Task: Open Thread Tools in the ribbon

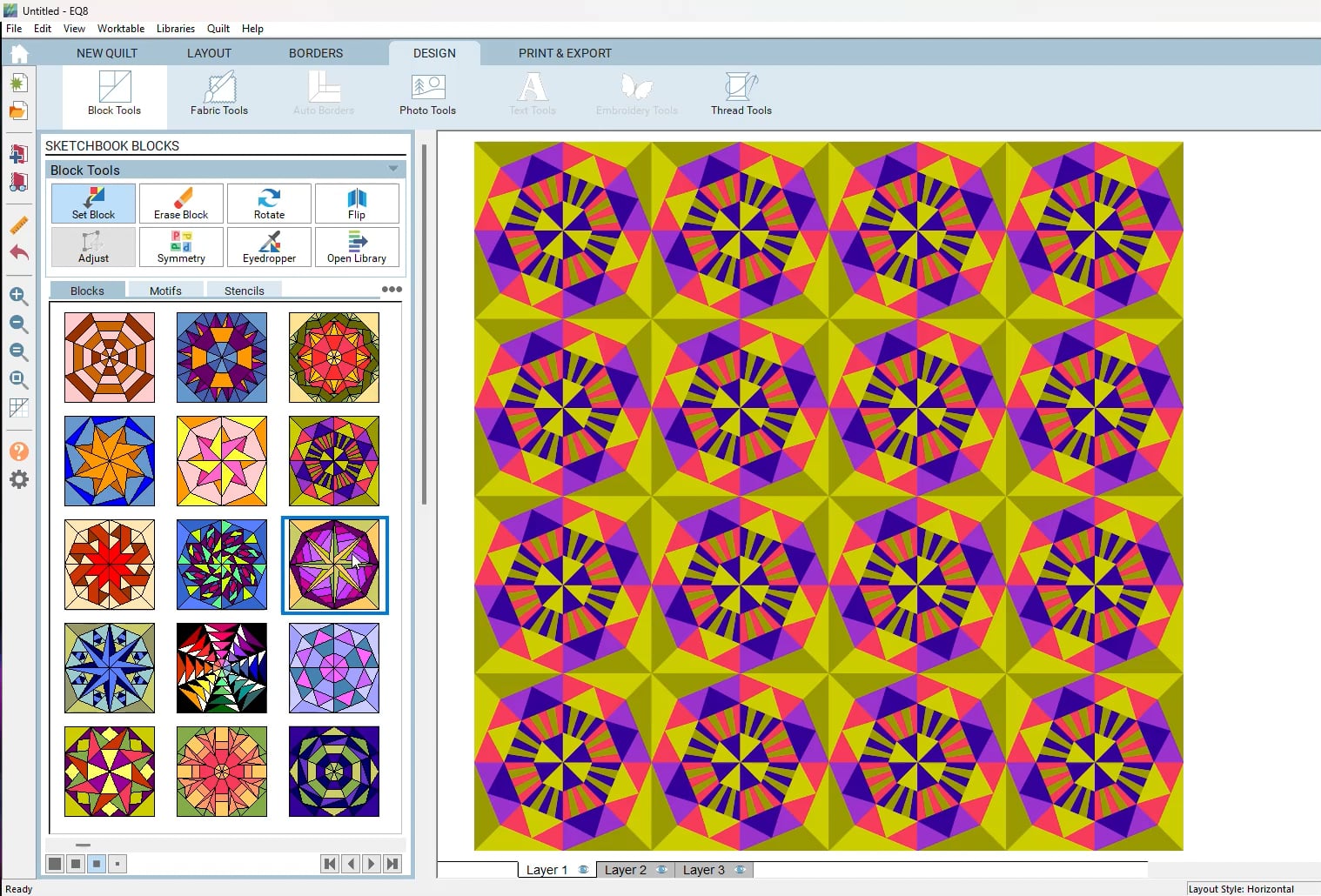Action: pos(741,94)
